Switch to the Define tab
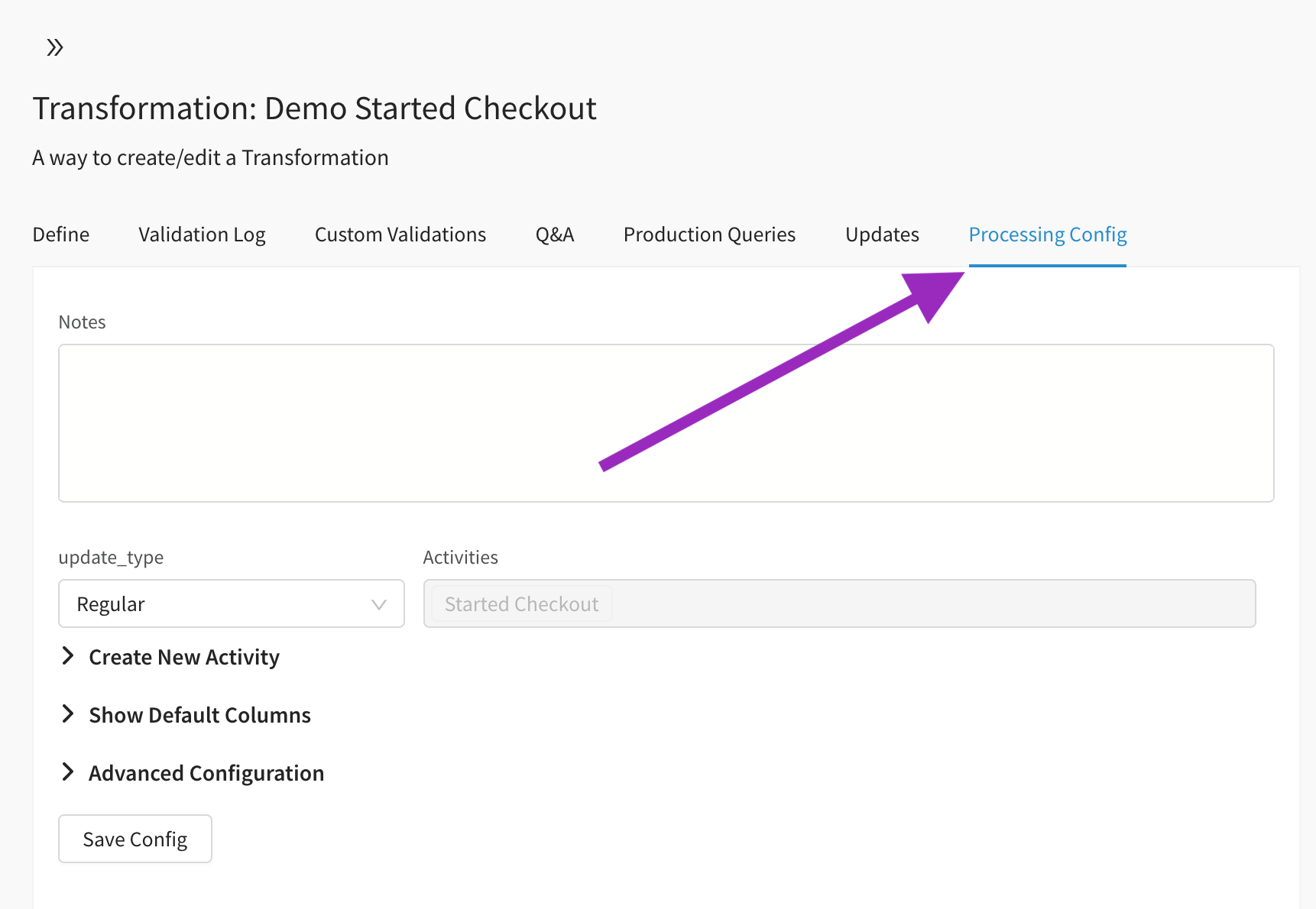Viewport: 1316px width, 909px height. (61, 235)
